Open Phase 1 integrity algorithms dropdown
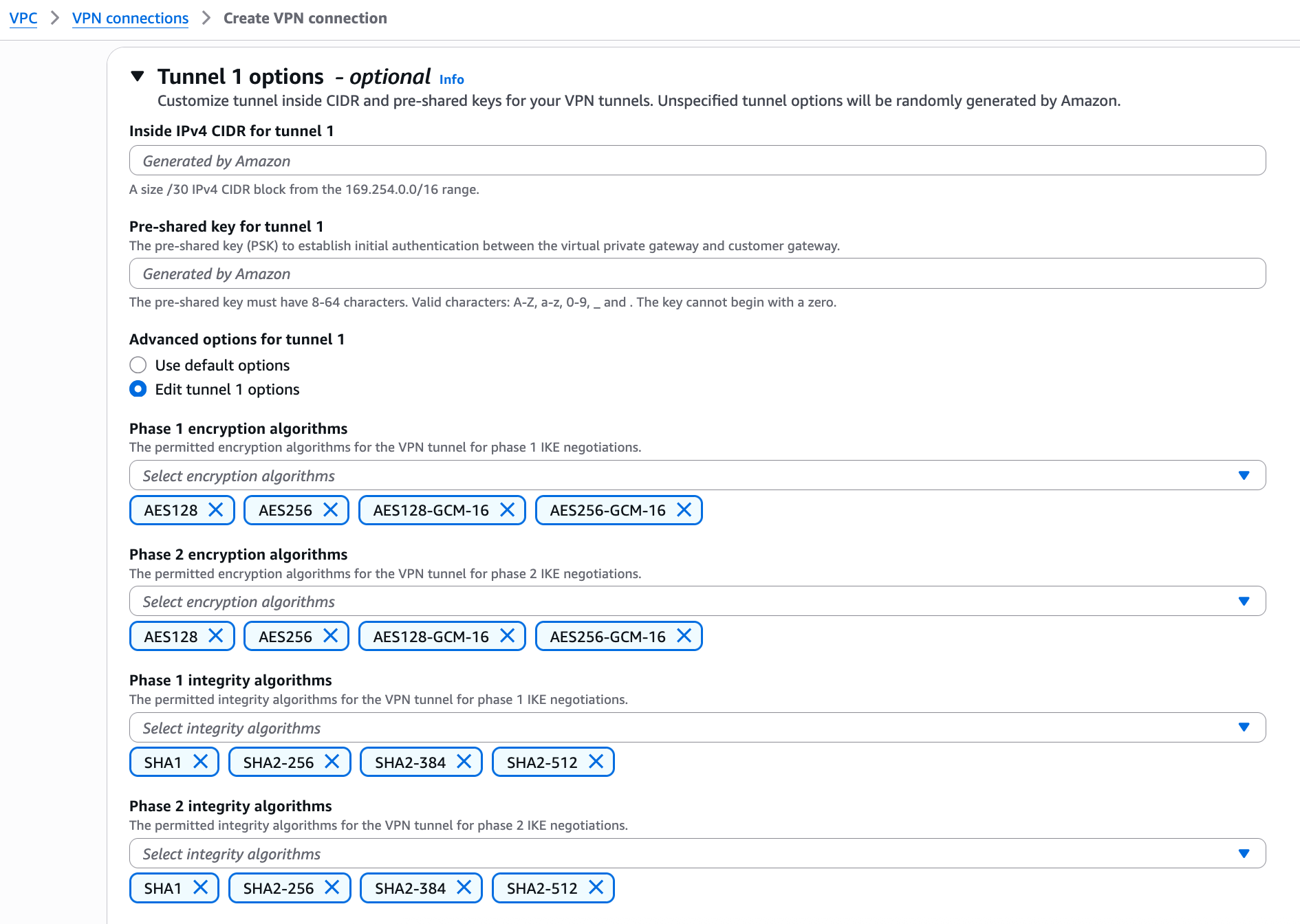This screenshot has height=924, width=1300. click(697, 727)
